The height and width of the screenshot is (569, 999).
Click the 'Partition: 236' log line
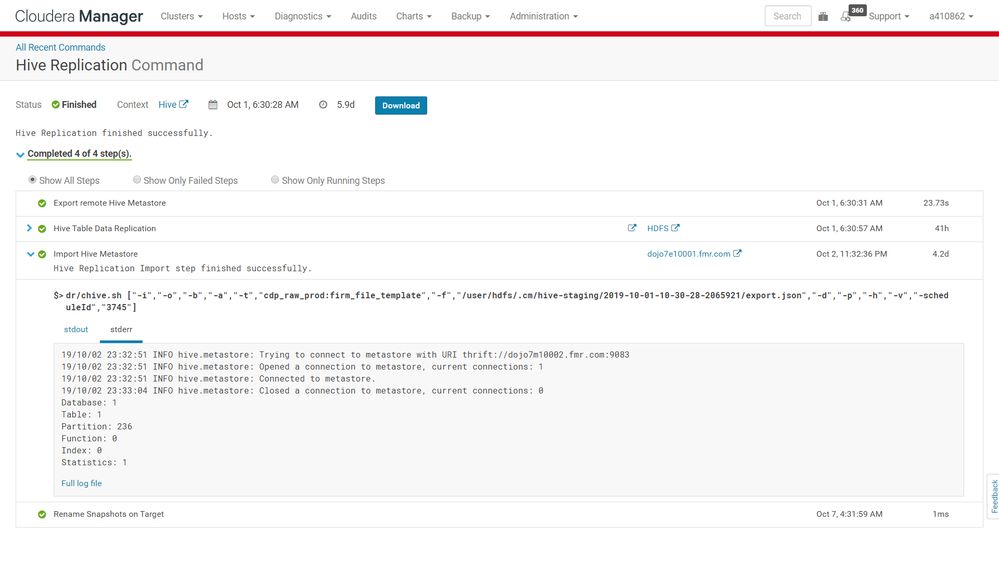97,427
